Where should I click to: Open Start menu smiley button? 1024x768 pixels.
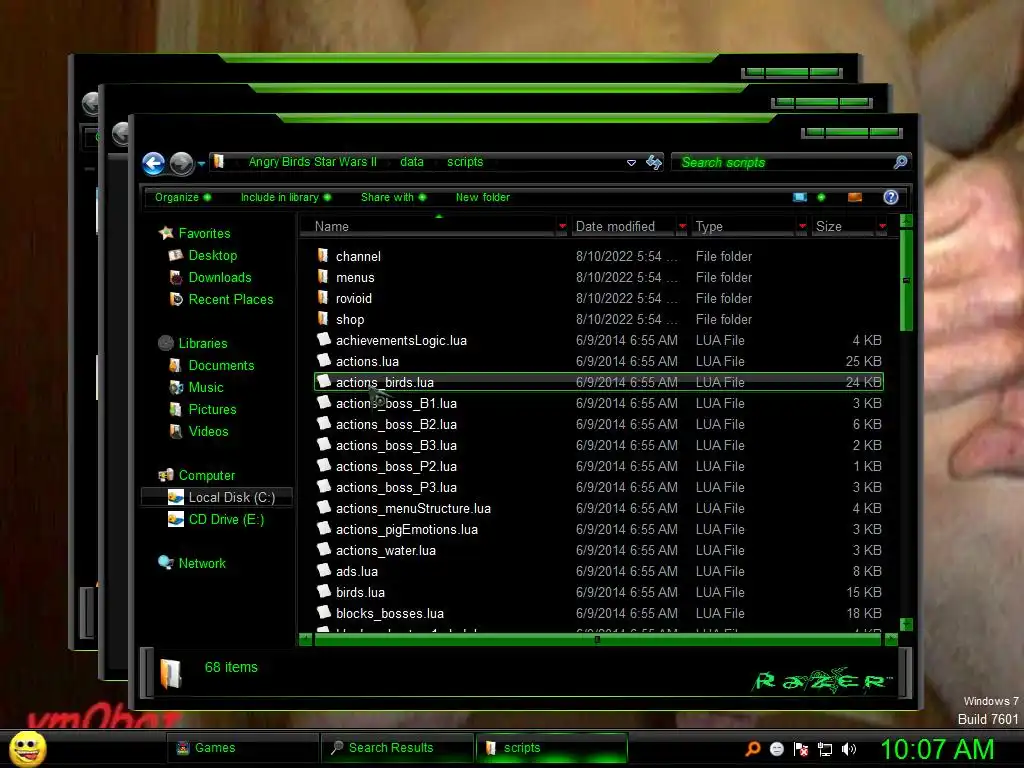pyautogui.click(x=27, y=748)
